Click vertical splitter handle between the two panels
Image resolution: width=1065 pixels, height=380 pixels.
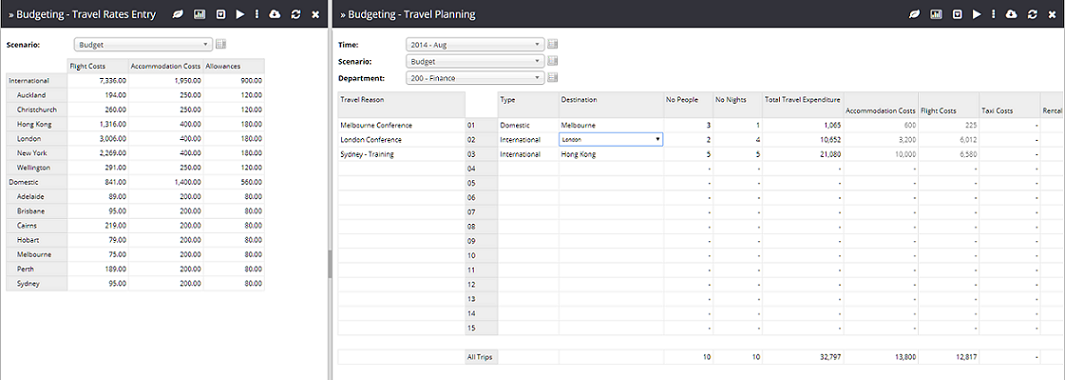coord(330,264)
